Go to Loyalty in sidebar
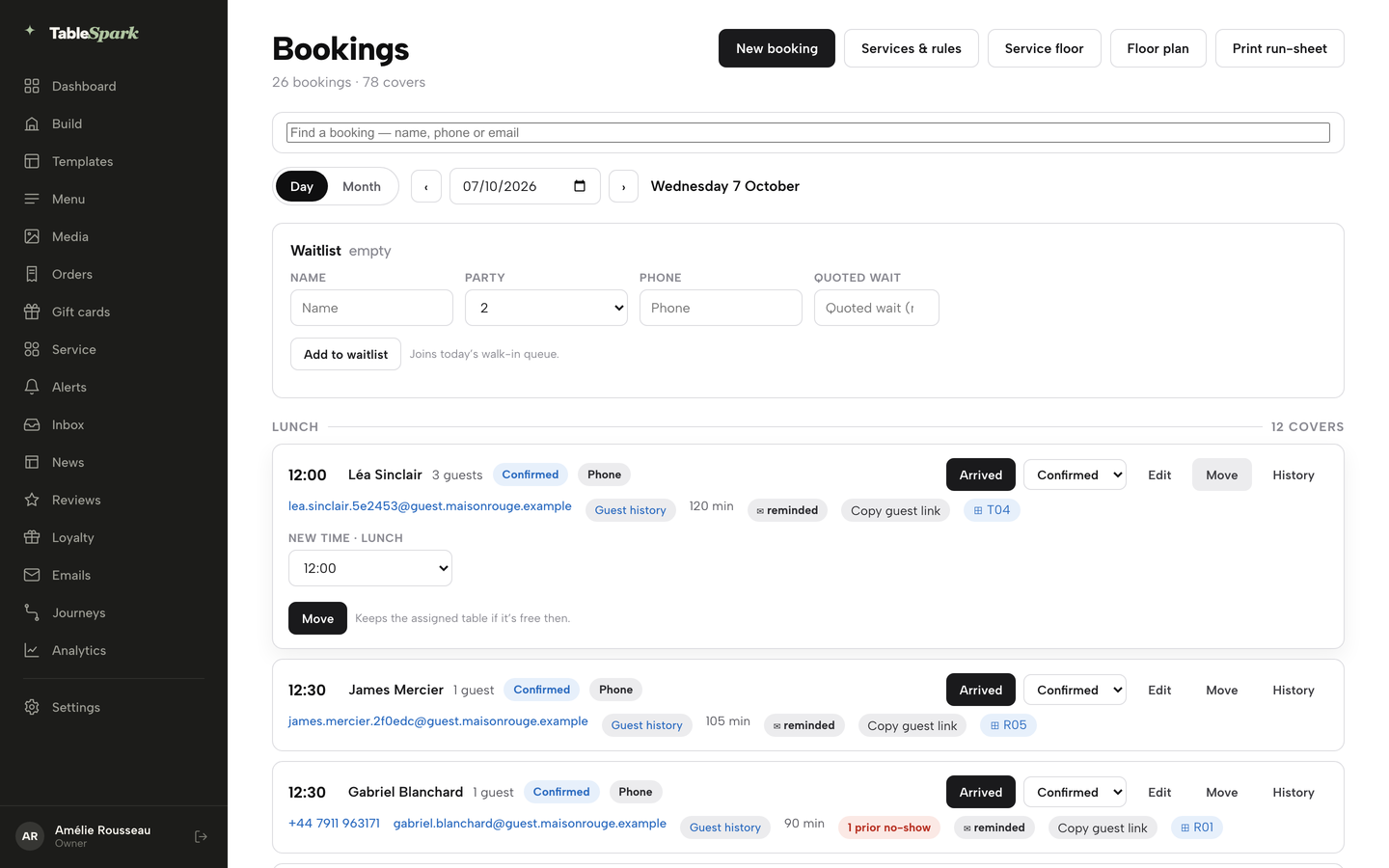The image size is (1389, 868). (x=114, y=537)
